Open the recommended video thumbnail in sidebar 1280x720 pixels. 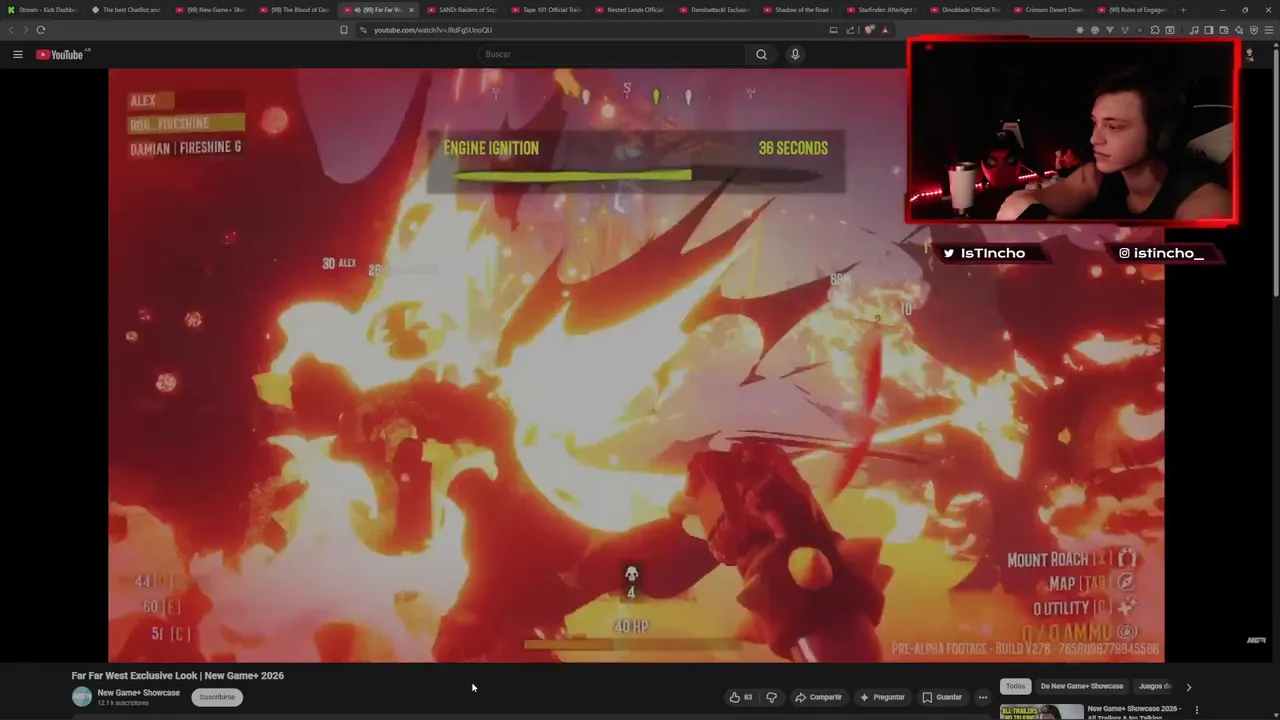tap(1042, 712)
